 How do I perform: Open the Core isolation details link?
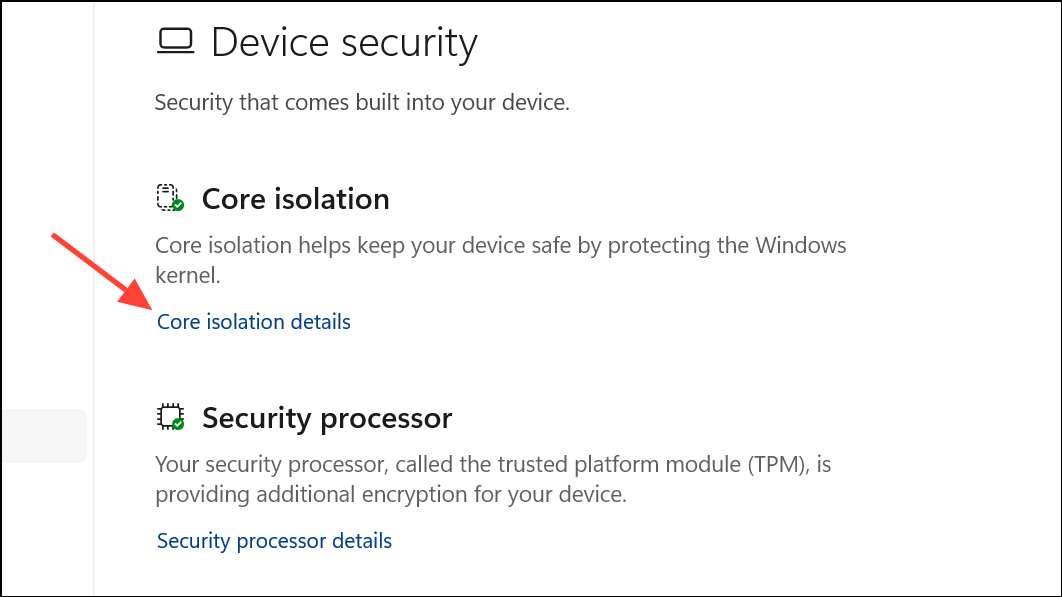tap(254, 322)
